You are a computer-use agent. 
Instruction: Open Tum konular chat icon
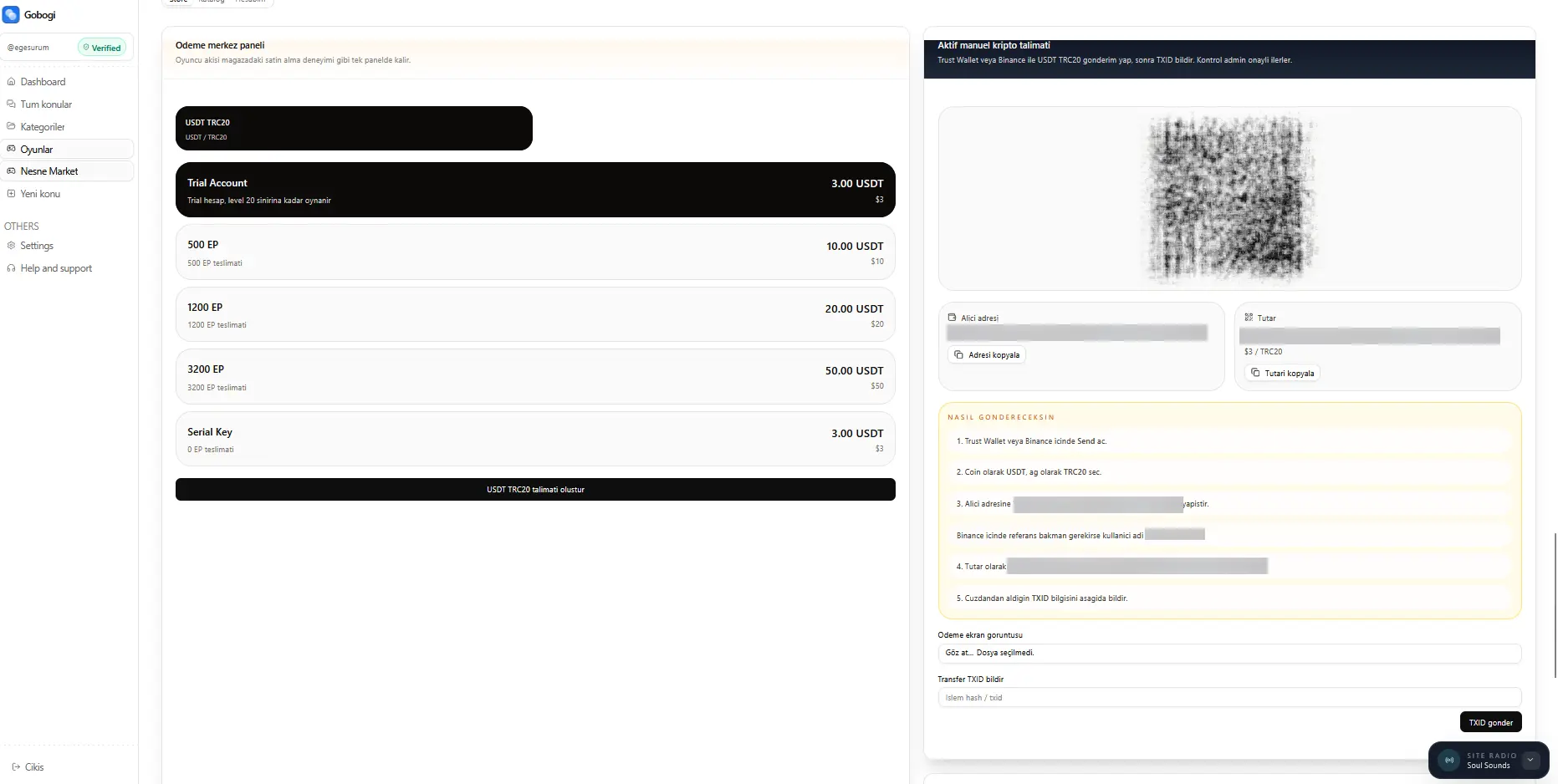click(11, 104)
